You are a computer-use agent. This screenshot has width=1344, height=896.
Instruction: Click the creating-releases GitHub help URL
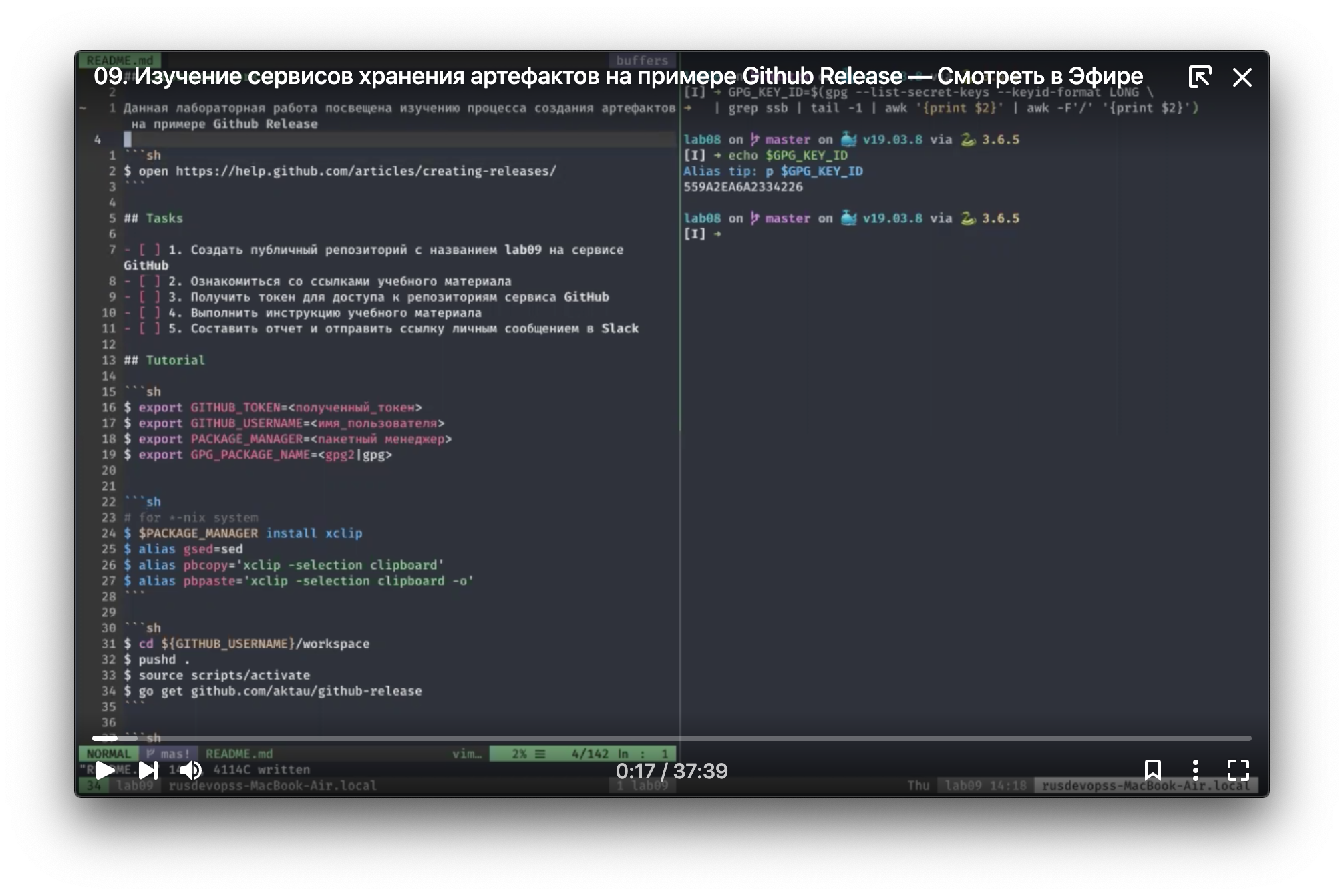pos(365,171)
